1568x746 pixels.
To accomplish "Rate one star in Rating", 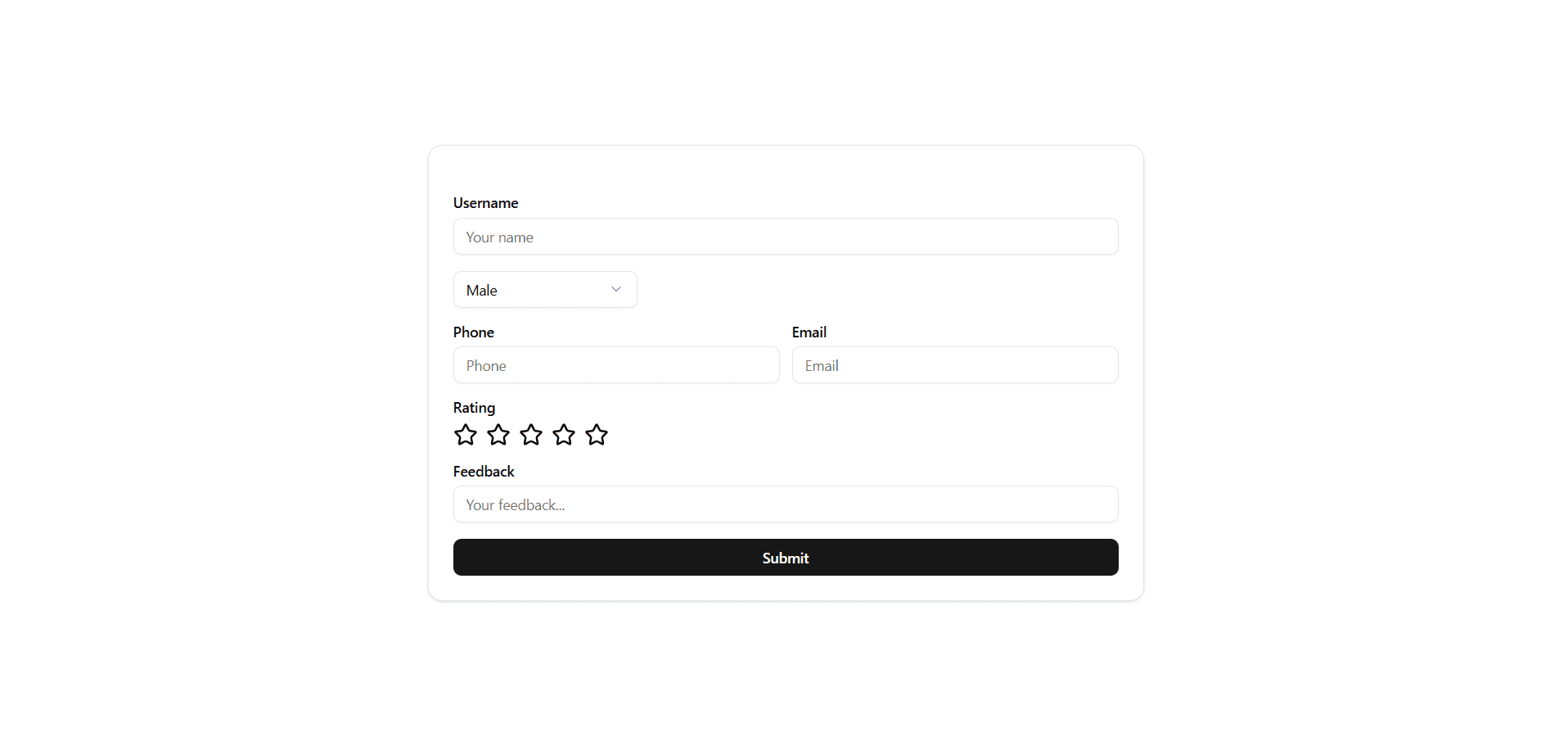I will pyautogui.click(x=466, y=435).
